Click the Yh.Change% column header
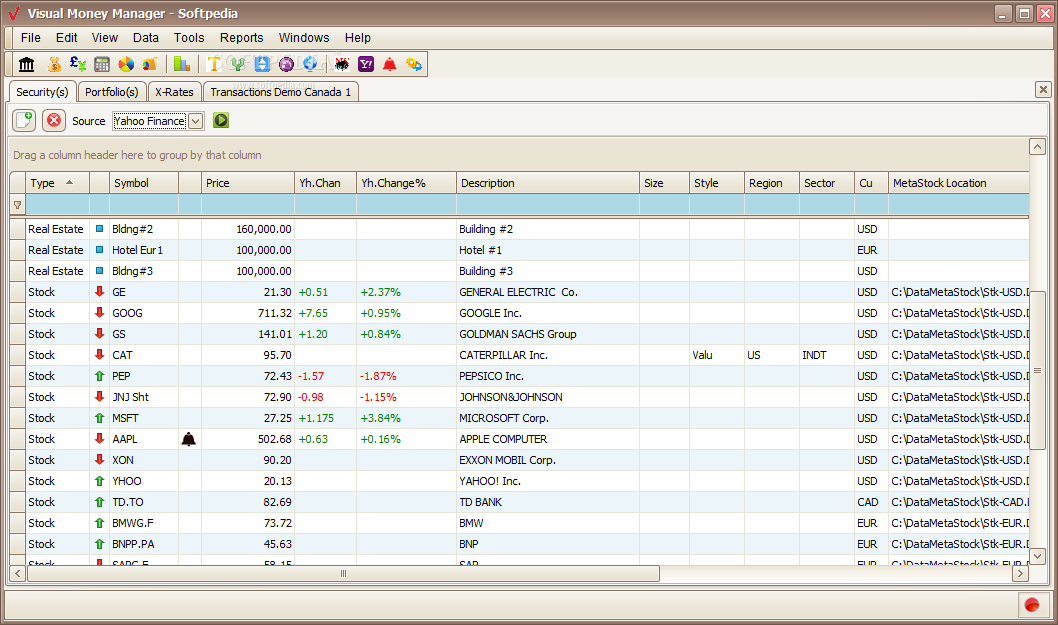Screen dimensions: 1058x625 [406, 183]
